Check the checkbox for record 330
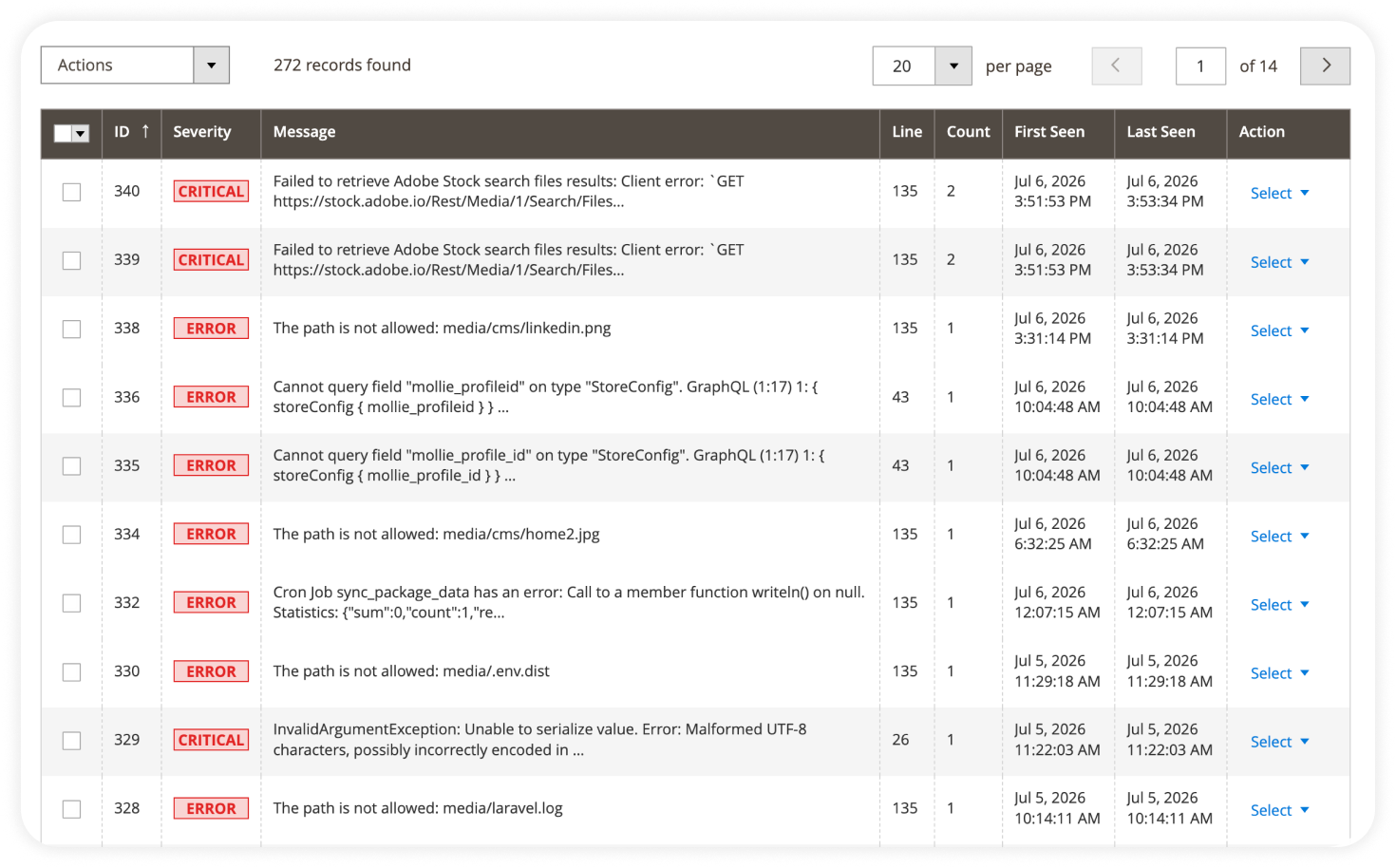 71,671
